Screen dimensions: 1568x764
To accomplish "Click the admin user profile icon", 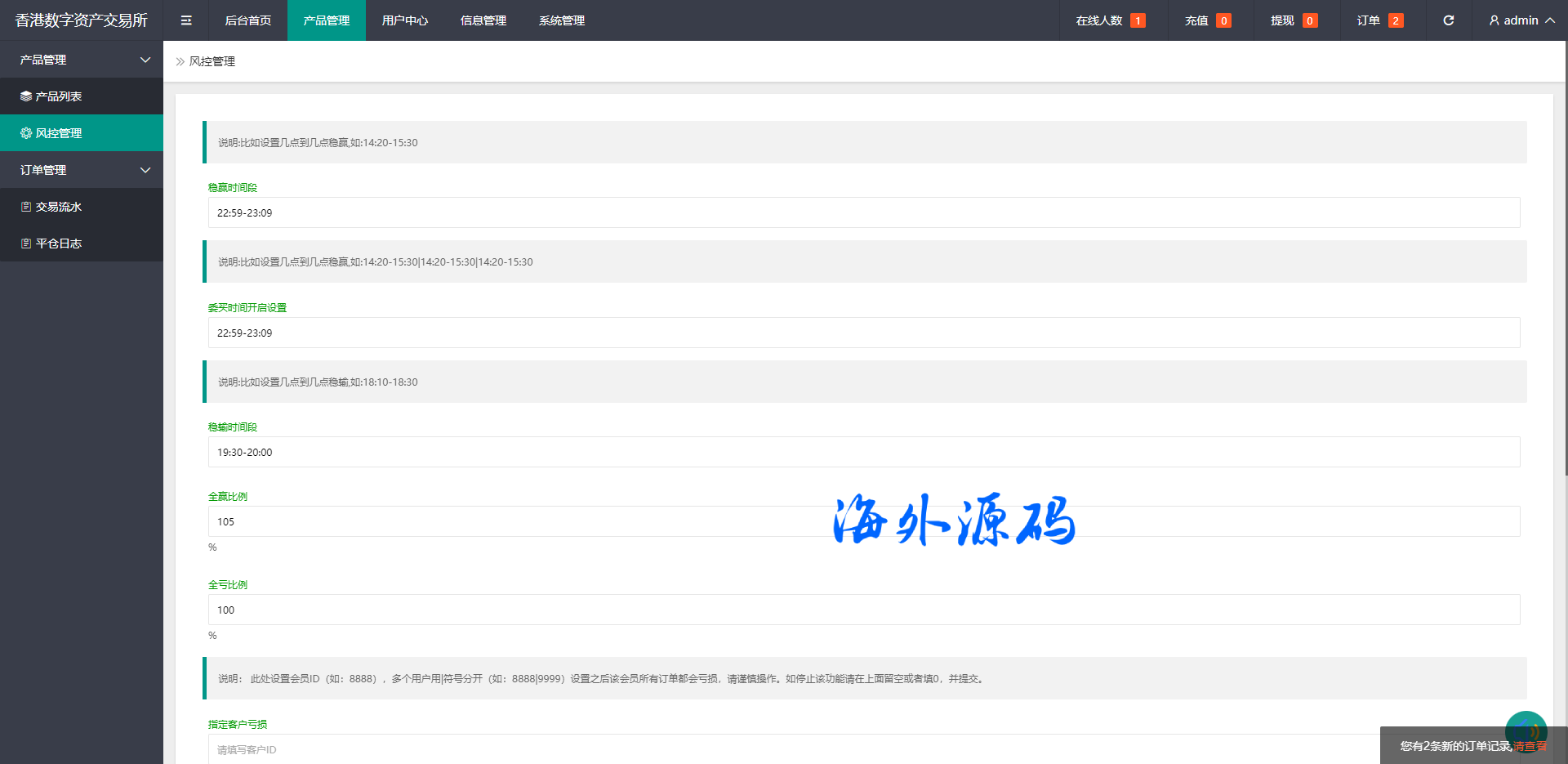I will (1494, 20).
